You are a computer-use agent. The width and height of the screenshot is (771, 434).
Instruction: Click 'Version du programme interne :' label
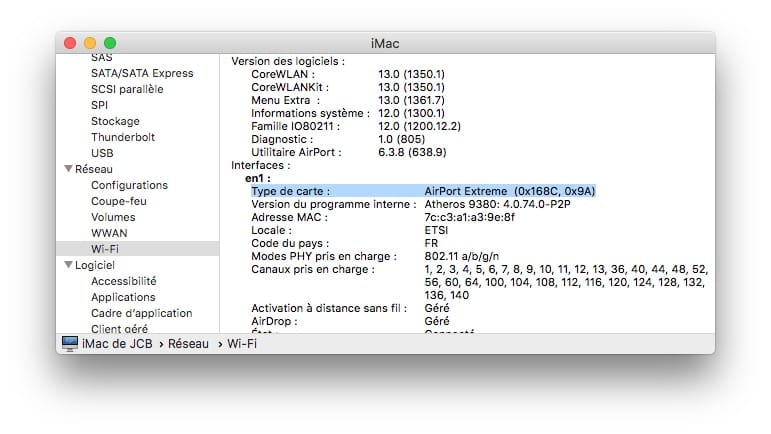[334, 204]
